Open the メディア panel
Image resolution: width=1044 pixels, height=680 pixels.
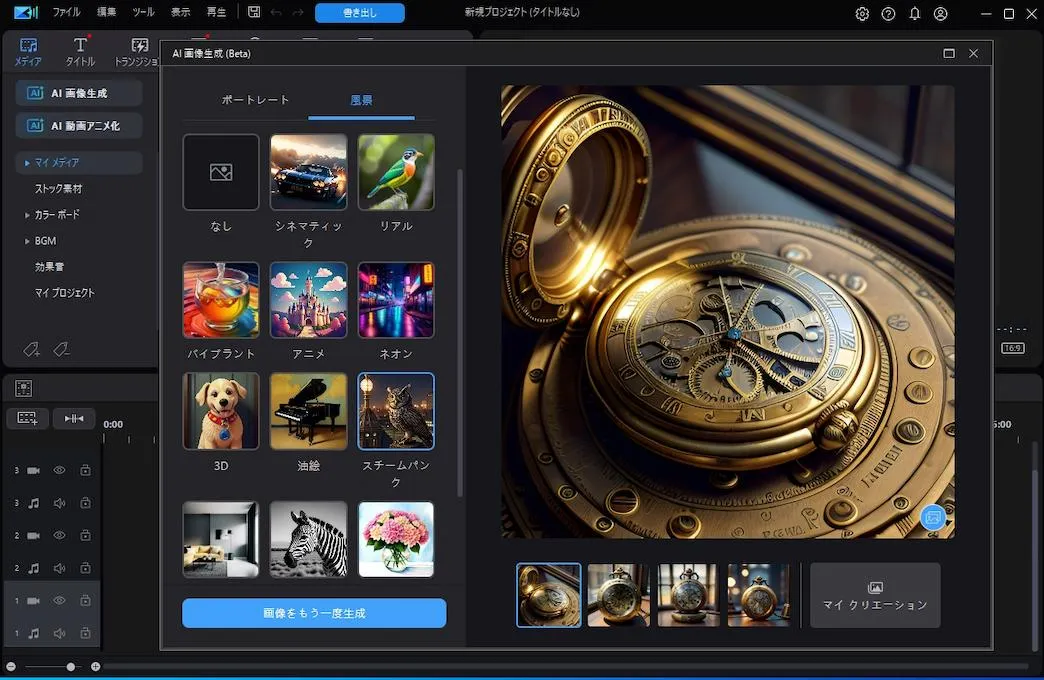point(27,50)
